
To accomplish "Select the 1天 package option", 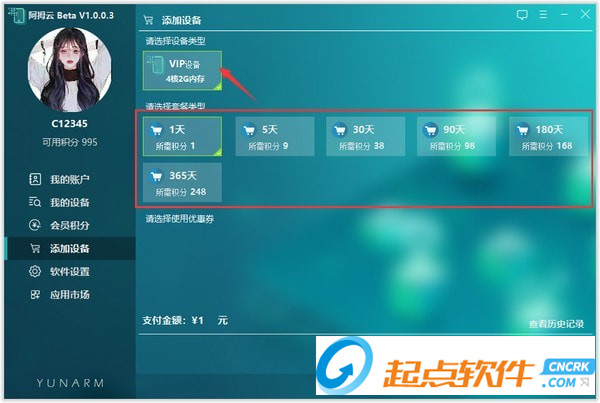I will [x=182, y=137].
